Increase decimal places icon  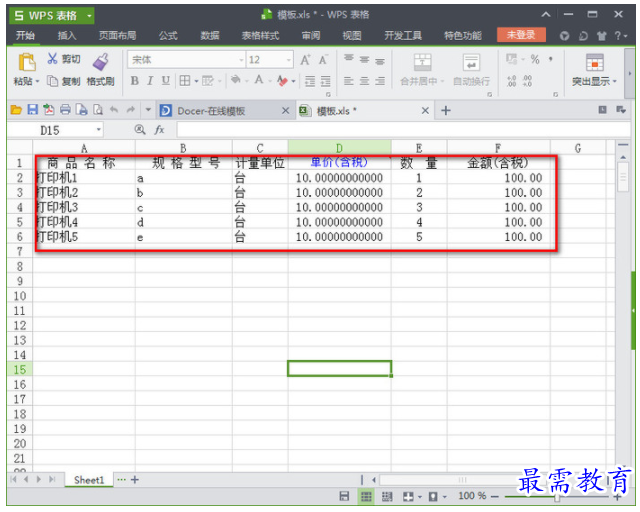tap(512, 81)
